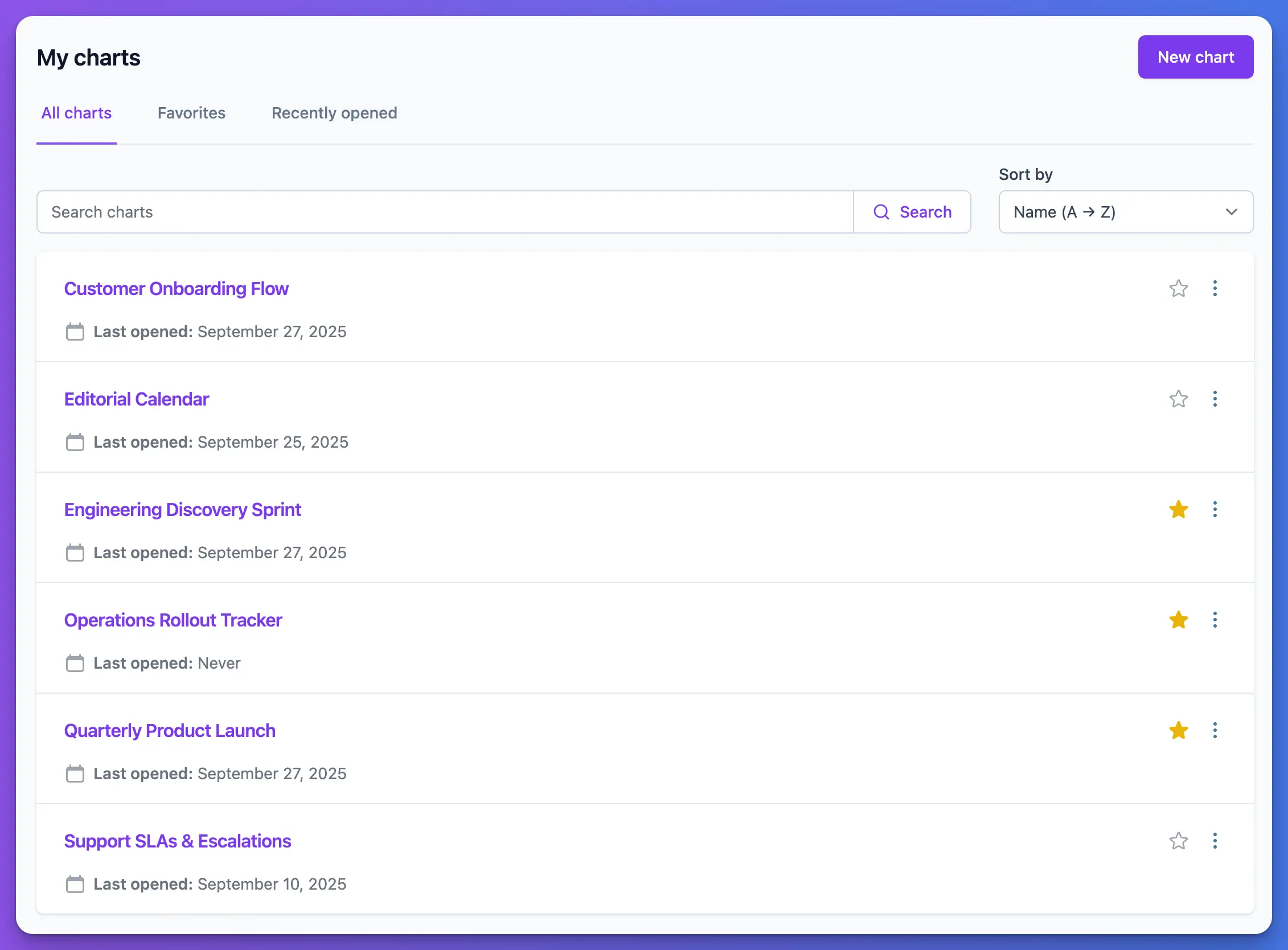The width and height of the screenshot is (1288, 950).
Task: Click calendar icon under Engineering Discovery Sprint
Action: click(75, 552)
